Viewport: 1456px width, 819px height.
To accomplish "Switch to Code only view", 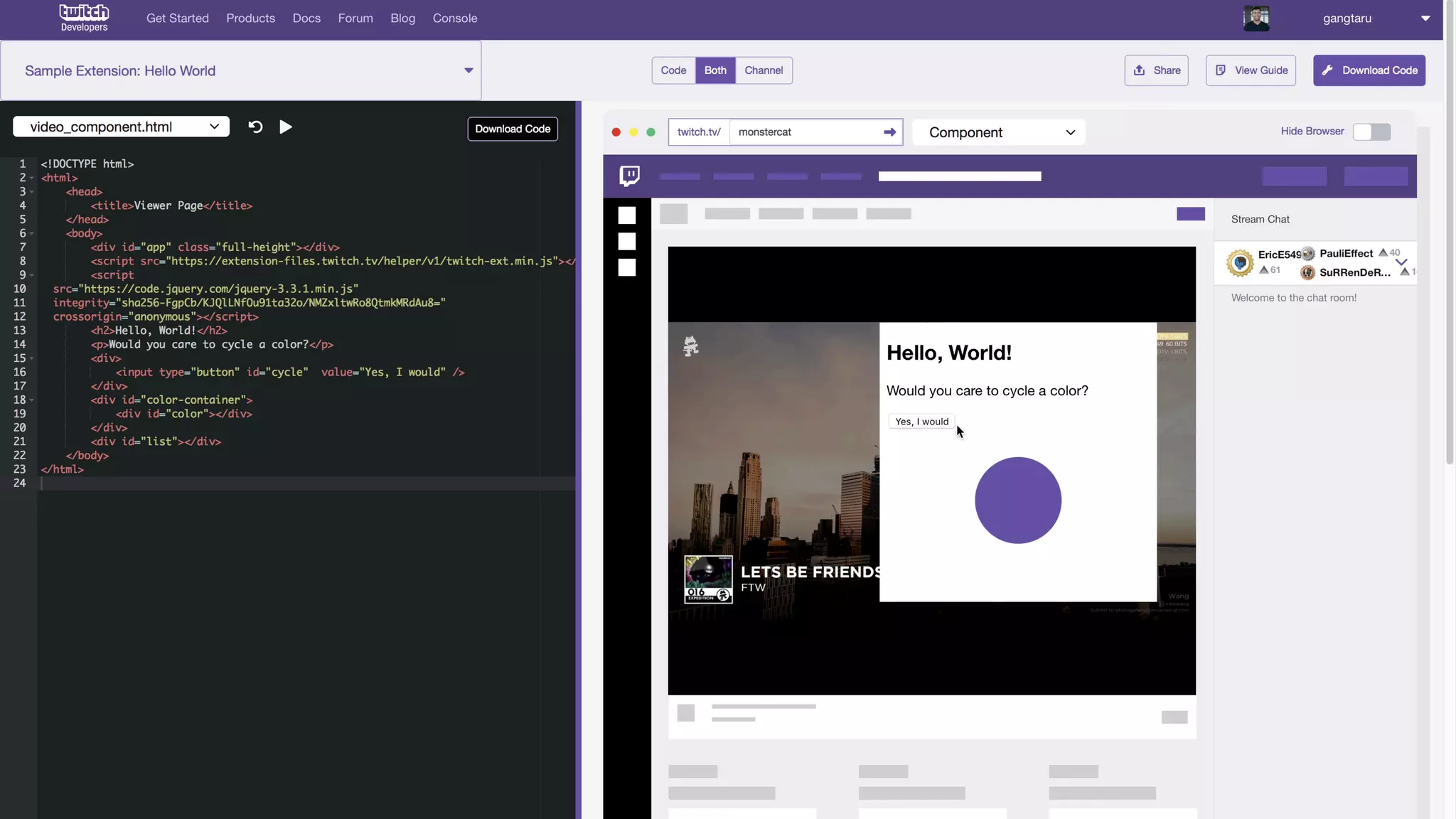I will point(673,70).
